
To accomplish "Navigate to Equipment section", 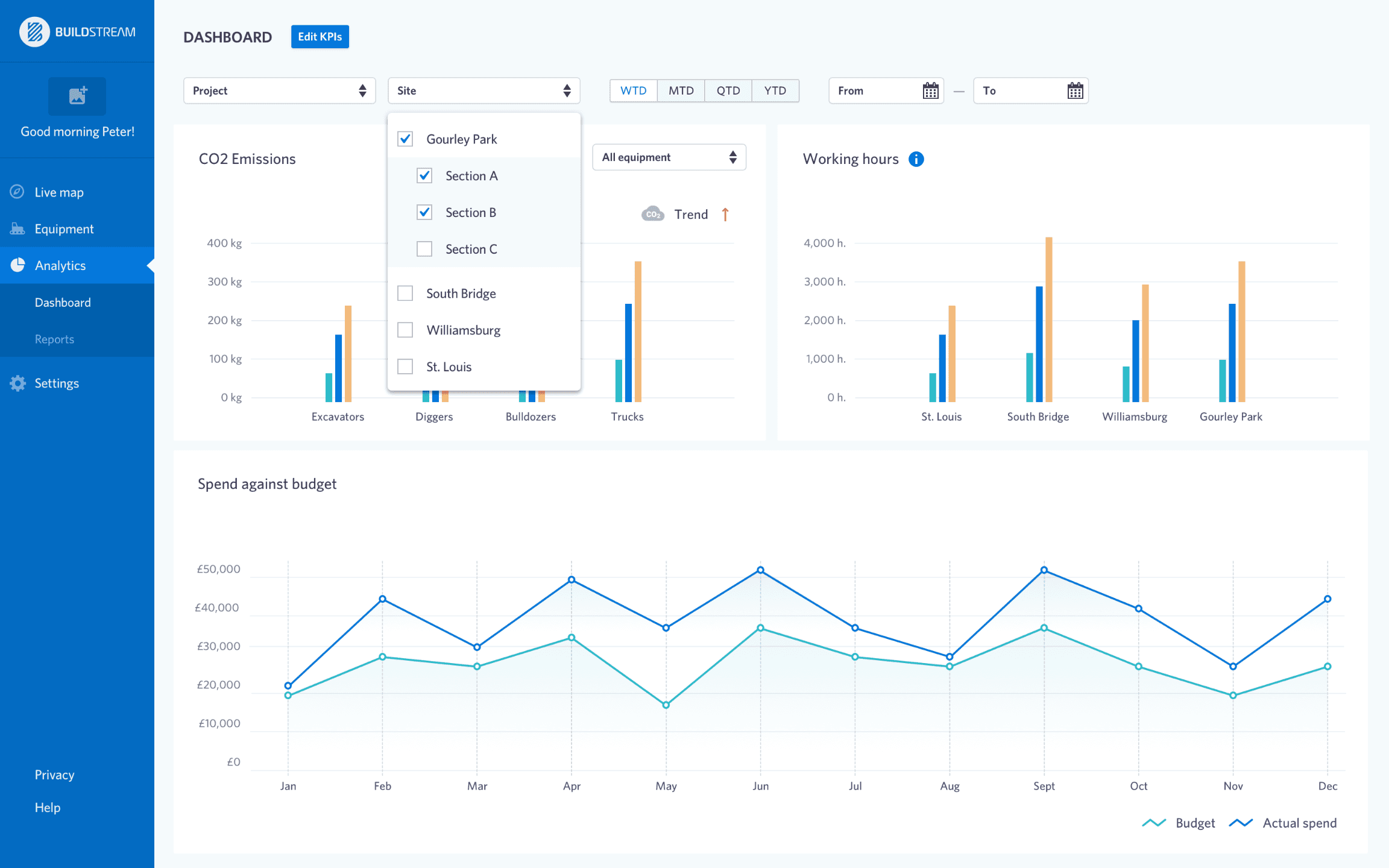I will click(77, 228).
